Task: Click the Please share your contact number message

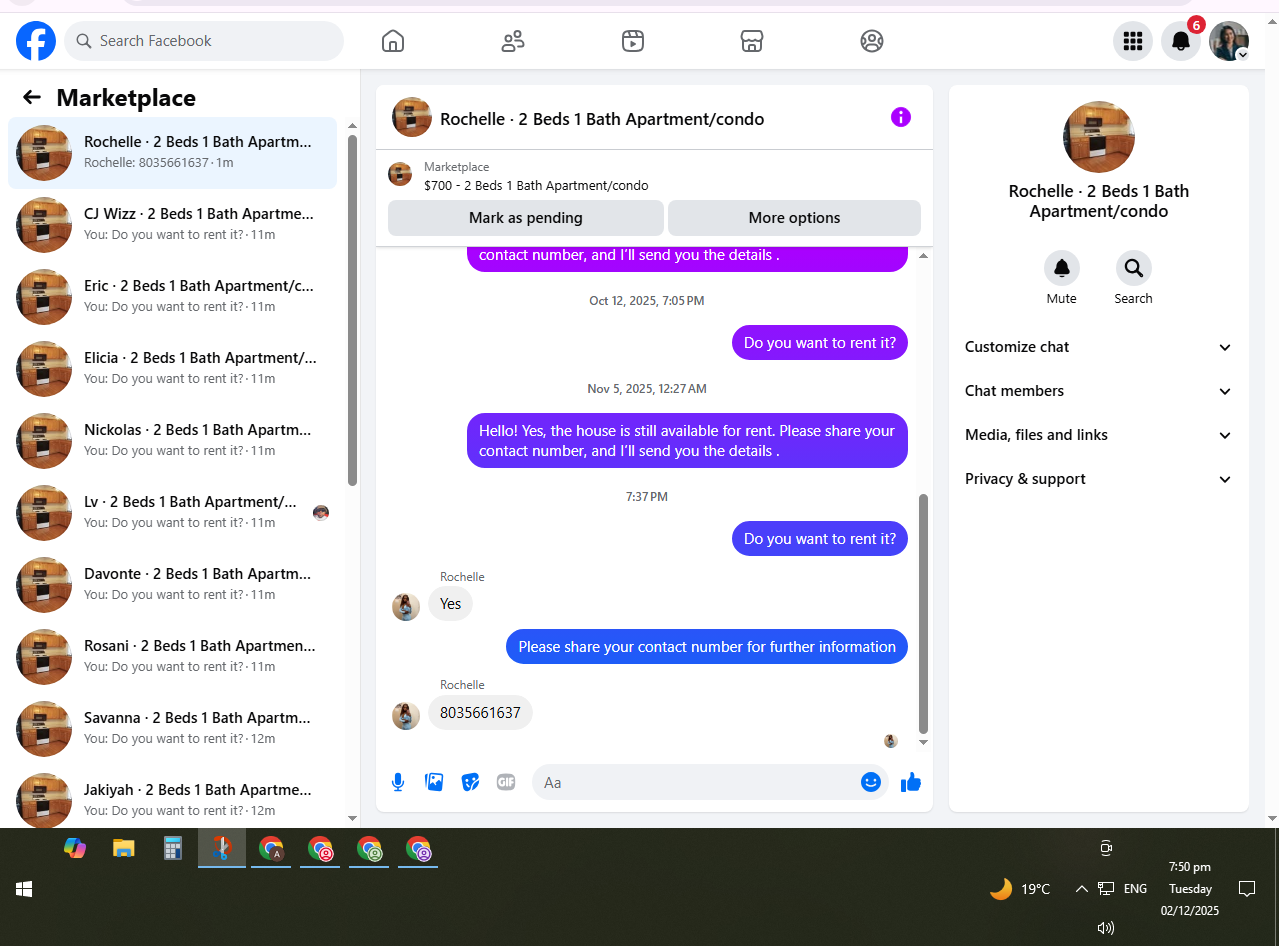Action: (707, 647)
